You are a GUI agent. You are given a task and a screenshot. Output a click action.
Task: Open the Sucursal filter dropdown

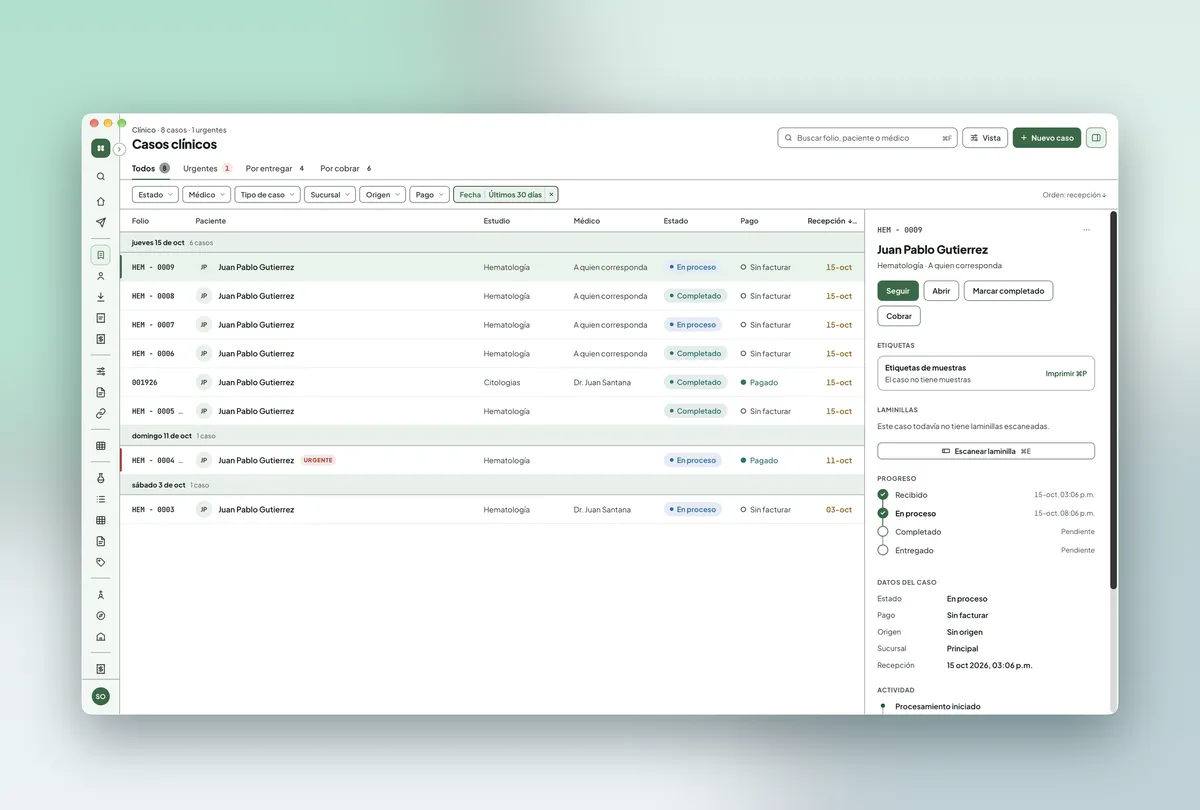[x=330, y=195]
